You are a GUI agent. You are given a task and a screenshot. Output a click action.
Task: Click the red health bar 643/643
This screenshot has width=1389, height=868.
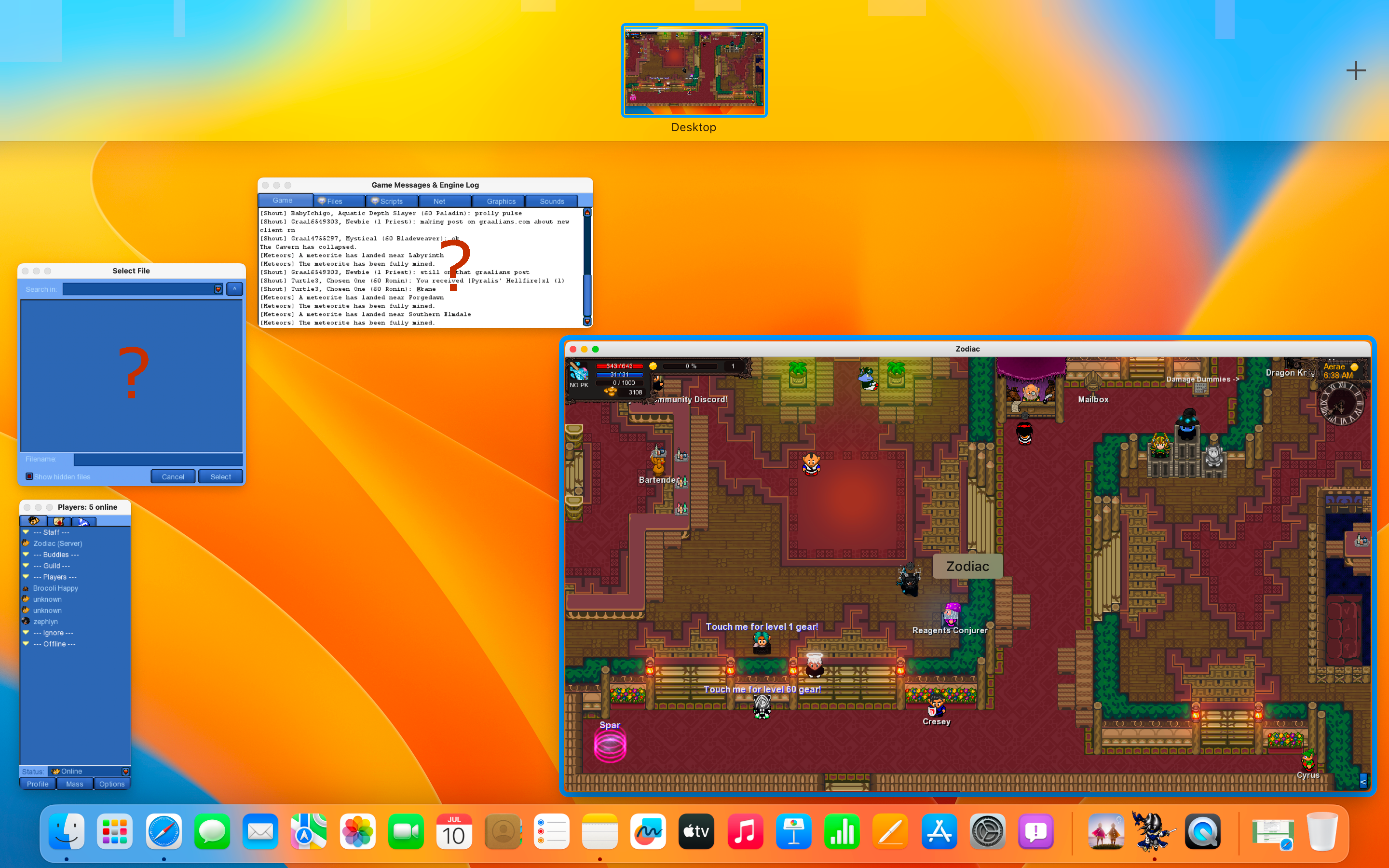(619, 366)
